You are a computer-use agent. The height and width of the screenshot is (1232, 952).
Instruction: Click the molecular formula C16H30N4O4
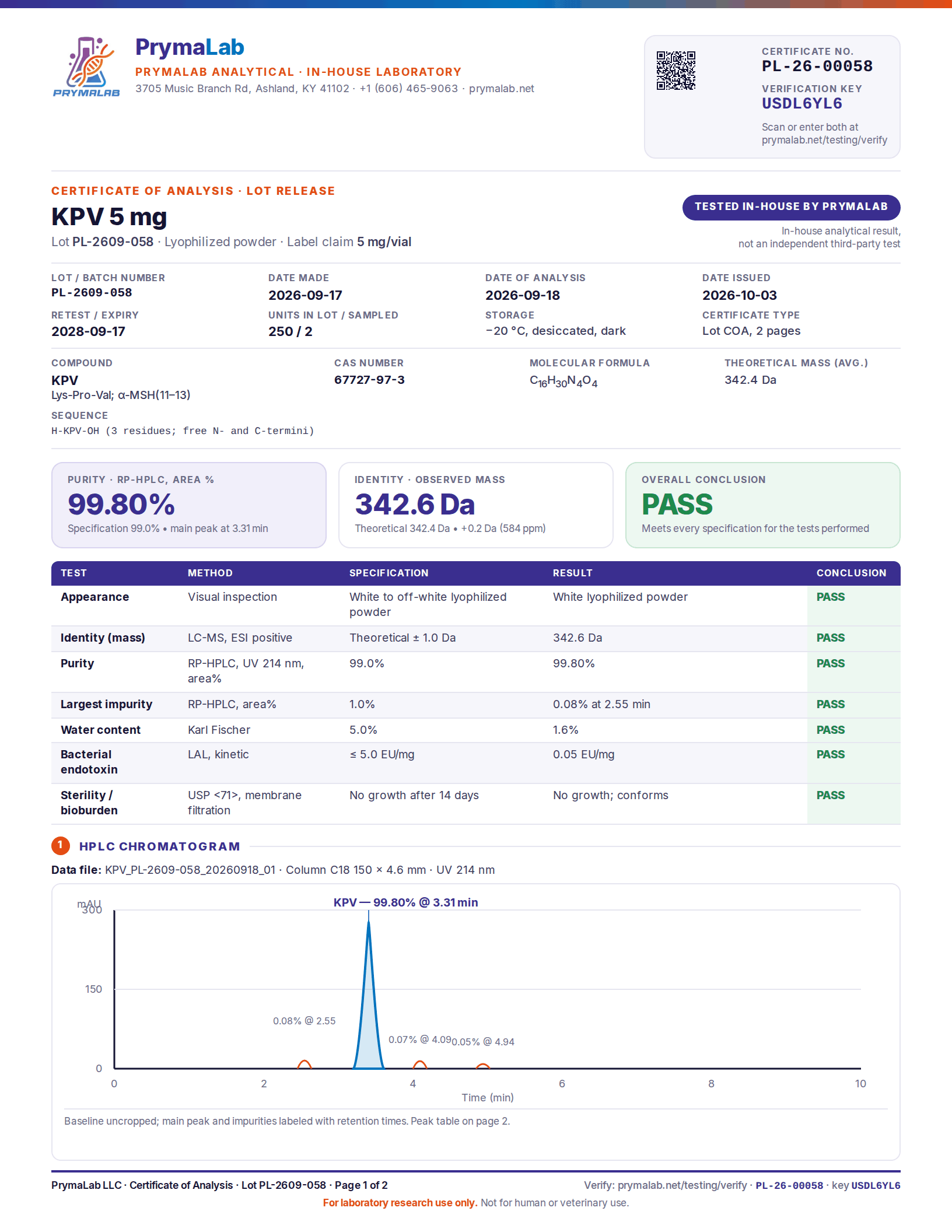pyautogui.click(x=563, y=381)
